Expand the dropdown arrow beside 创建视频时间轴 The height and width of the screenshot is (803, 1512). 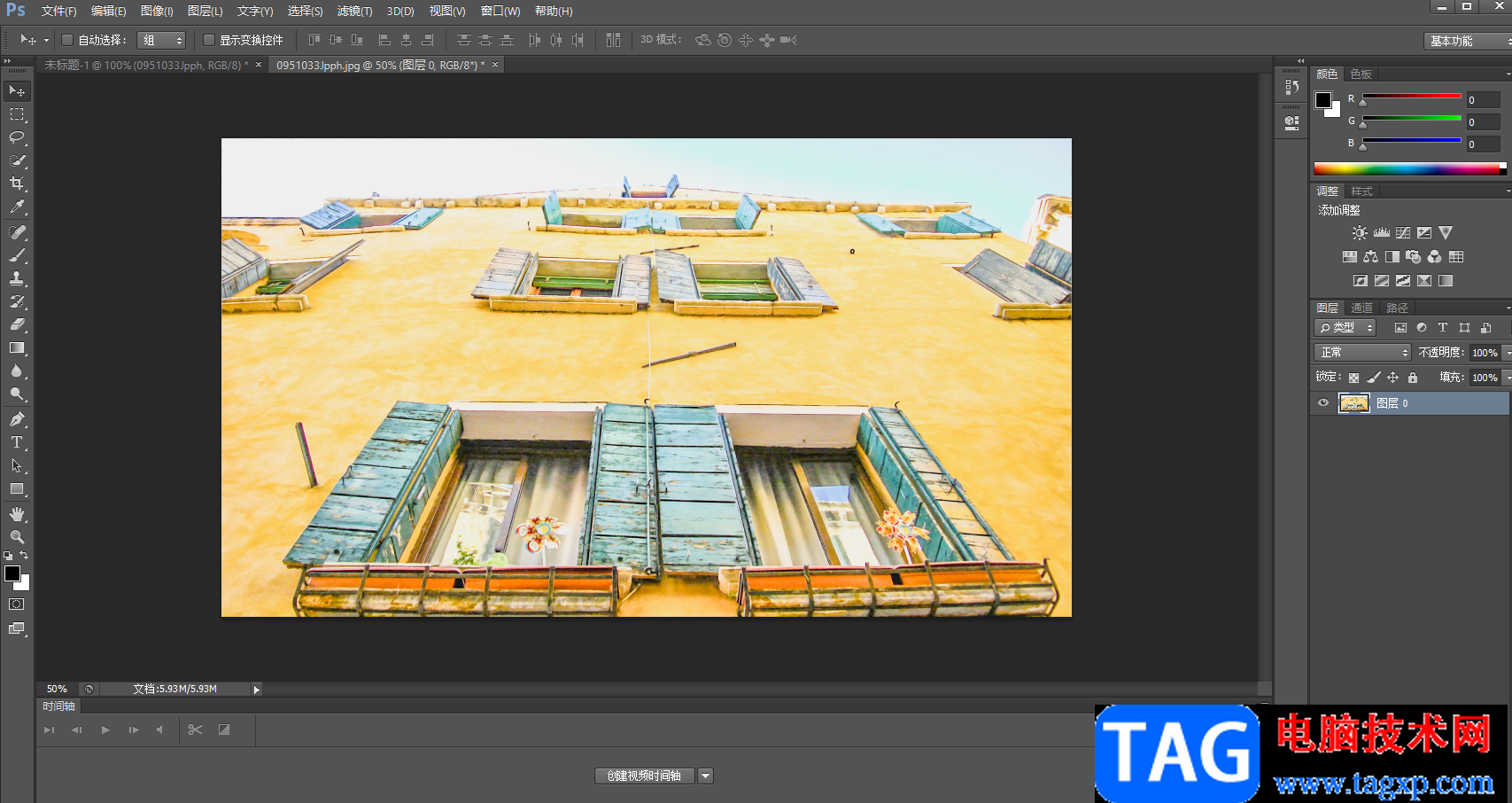pyautogui.click(x=705, y=776)
